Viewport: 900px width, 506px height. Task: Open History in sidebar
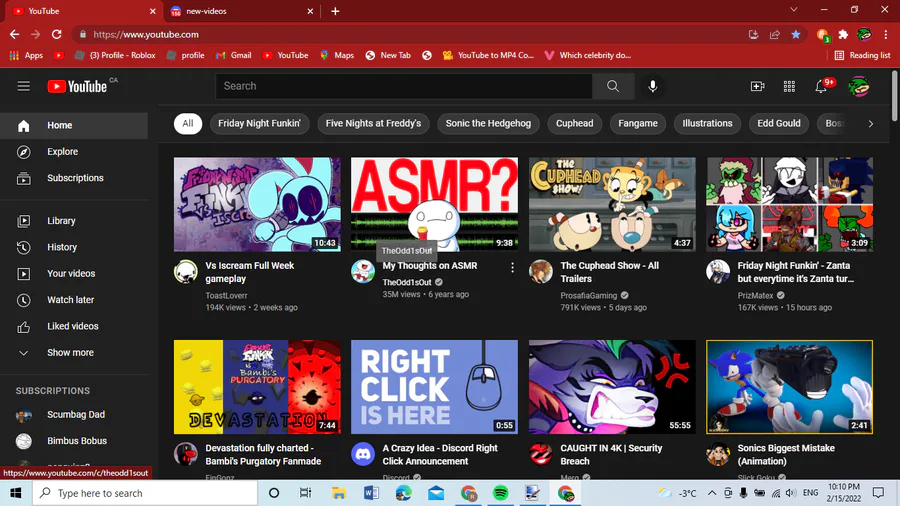pyautogui.click(x=74, y=247)
